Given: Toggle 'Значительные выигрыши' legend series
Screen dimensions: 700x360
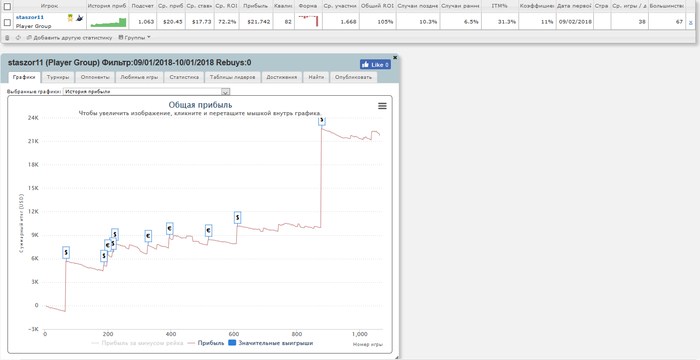Looking at the screenshot, I should (x=271, y=343).
